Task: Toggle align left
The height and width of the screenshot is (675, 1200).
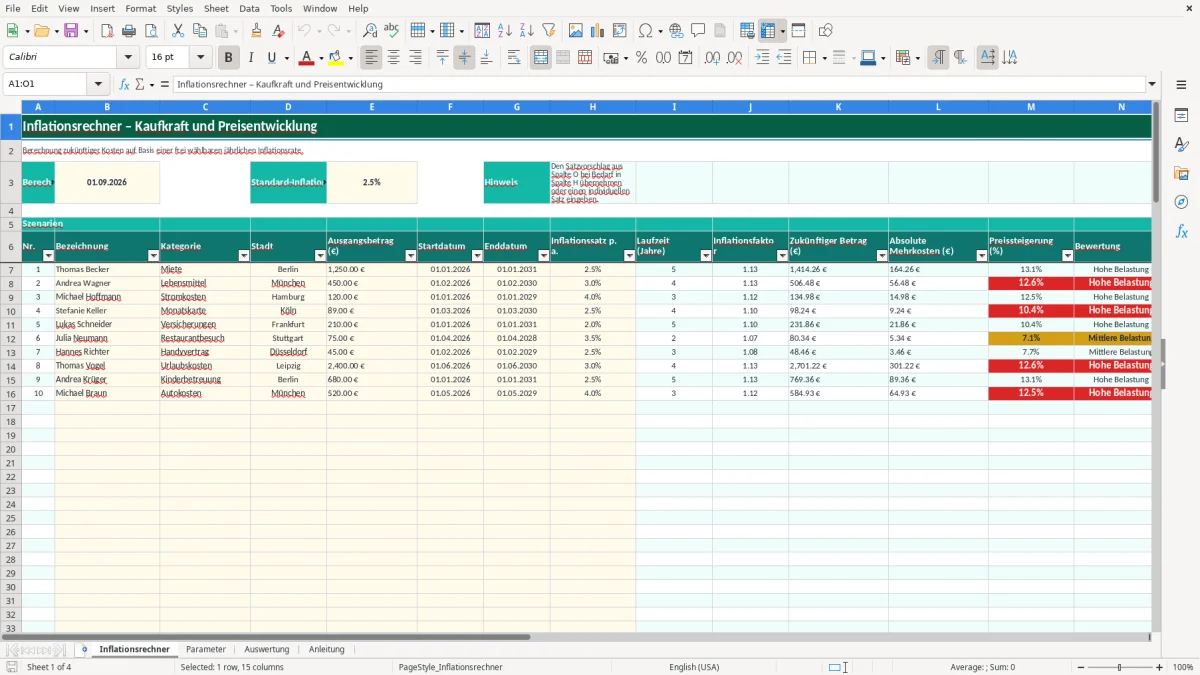Action: click(x=371, y=58)
